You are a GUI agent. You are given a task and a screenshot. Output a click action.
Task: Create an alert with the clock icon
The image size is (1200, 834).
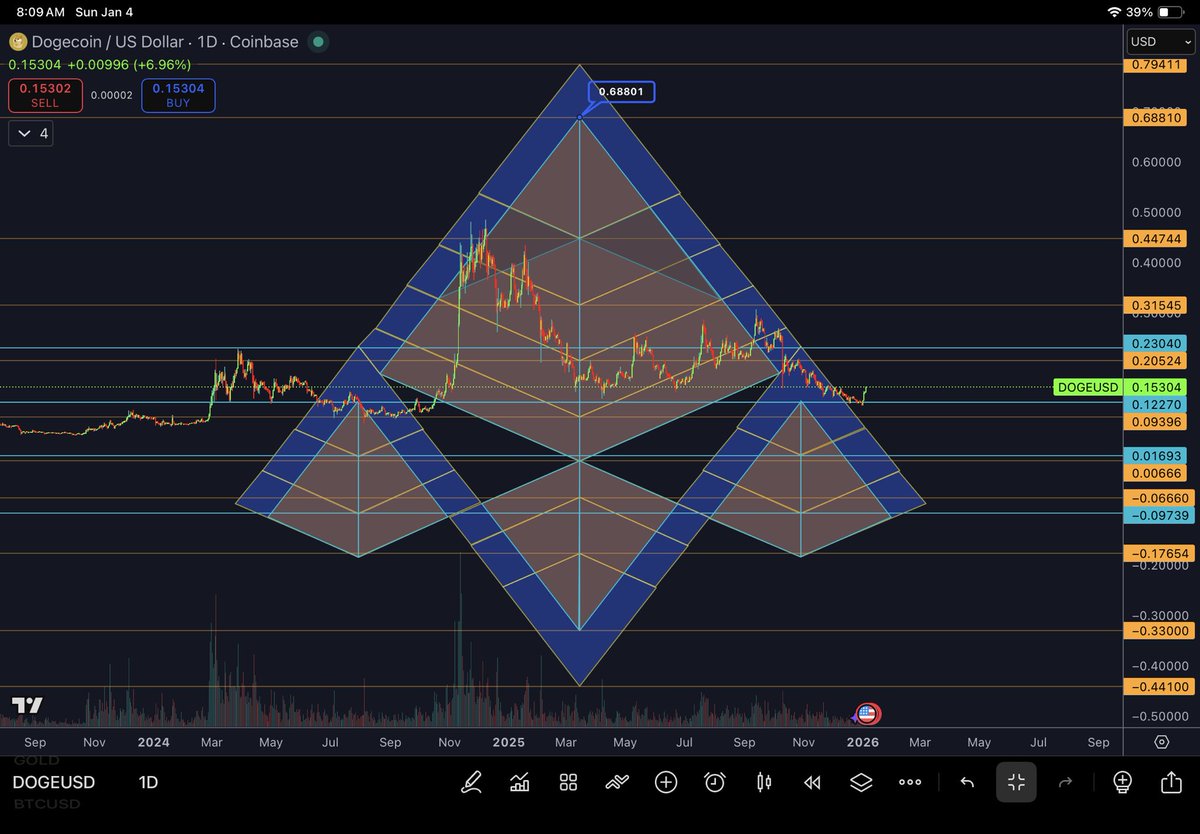point(715,782)
